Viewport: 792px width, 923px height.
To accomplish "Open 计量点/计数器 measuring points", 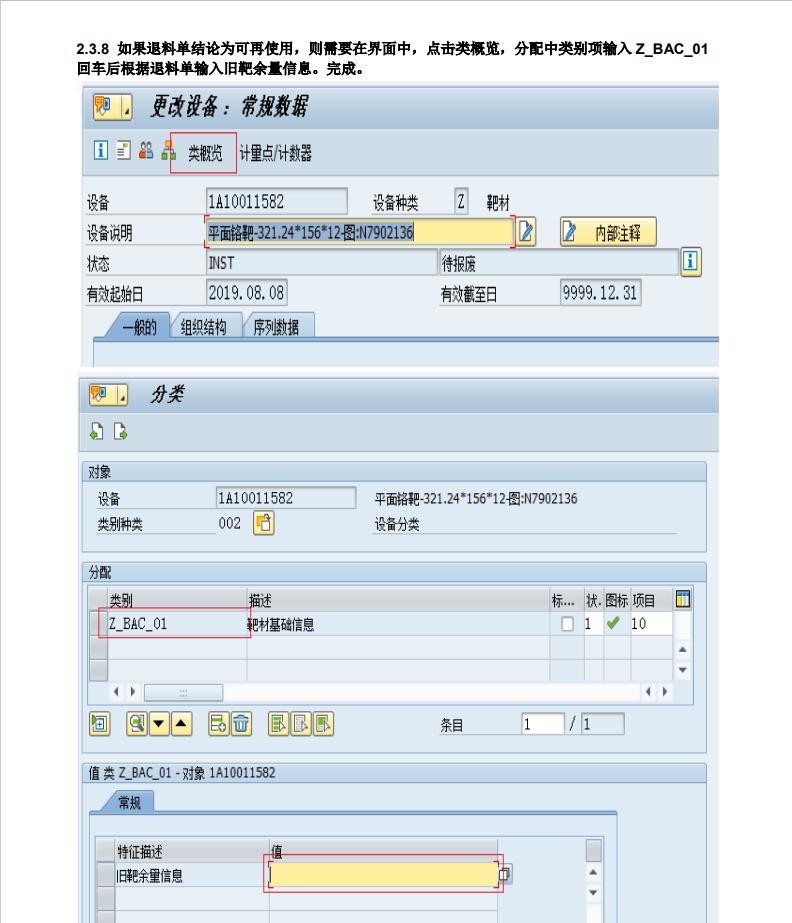I will click(x=275, y=153).
